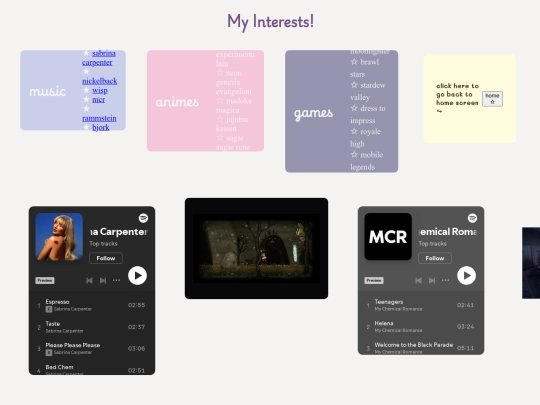Play Sabrina Carpenter top tracks

pyautogui.click(x=137, y=276)
